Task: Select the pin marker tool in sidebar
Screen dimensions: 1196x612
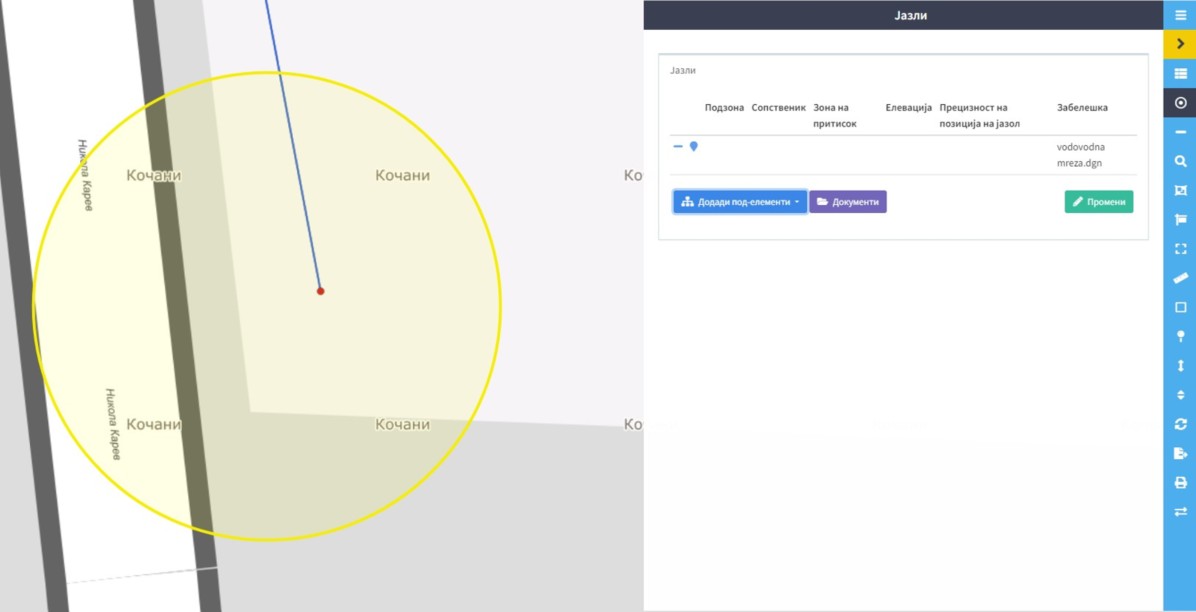Action: 1180,337
